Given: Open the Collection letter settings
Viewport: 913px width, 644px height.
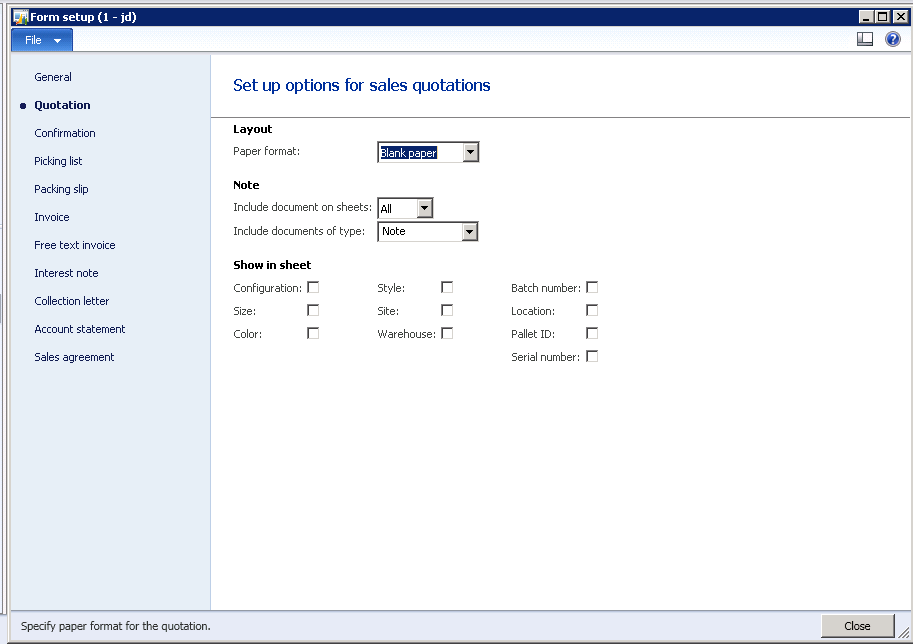Looking at the screenshot, I should (71, 301).
